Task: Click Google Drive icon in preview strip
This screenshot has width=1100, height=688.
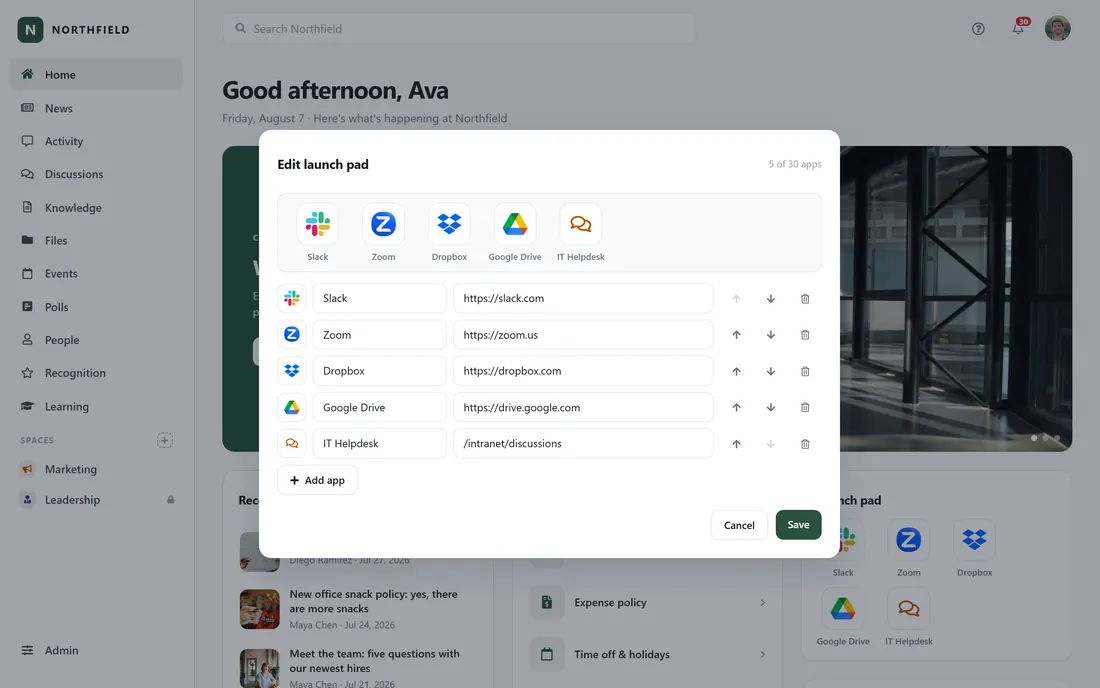Action: pyautogui.click(x=515, y=224)
